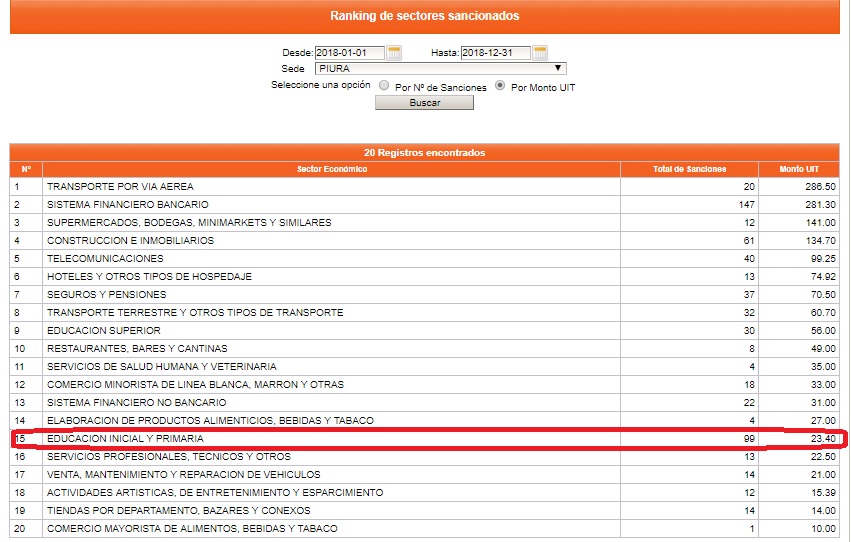Click the Nº column header
This screenshot has width=851, height=542.
26,169
